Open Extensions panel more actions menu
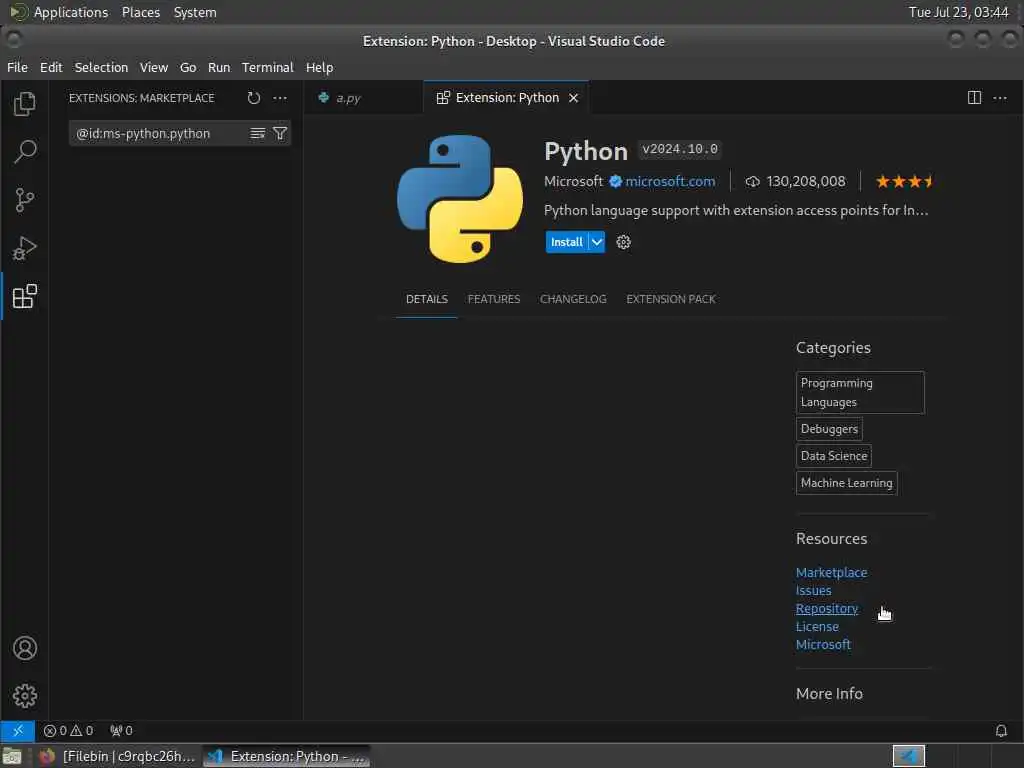 tap(280, 98)
